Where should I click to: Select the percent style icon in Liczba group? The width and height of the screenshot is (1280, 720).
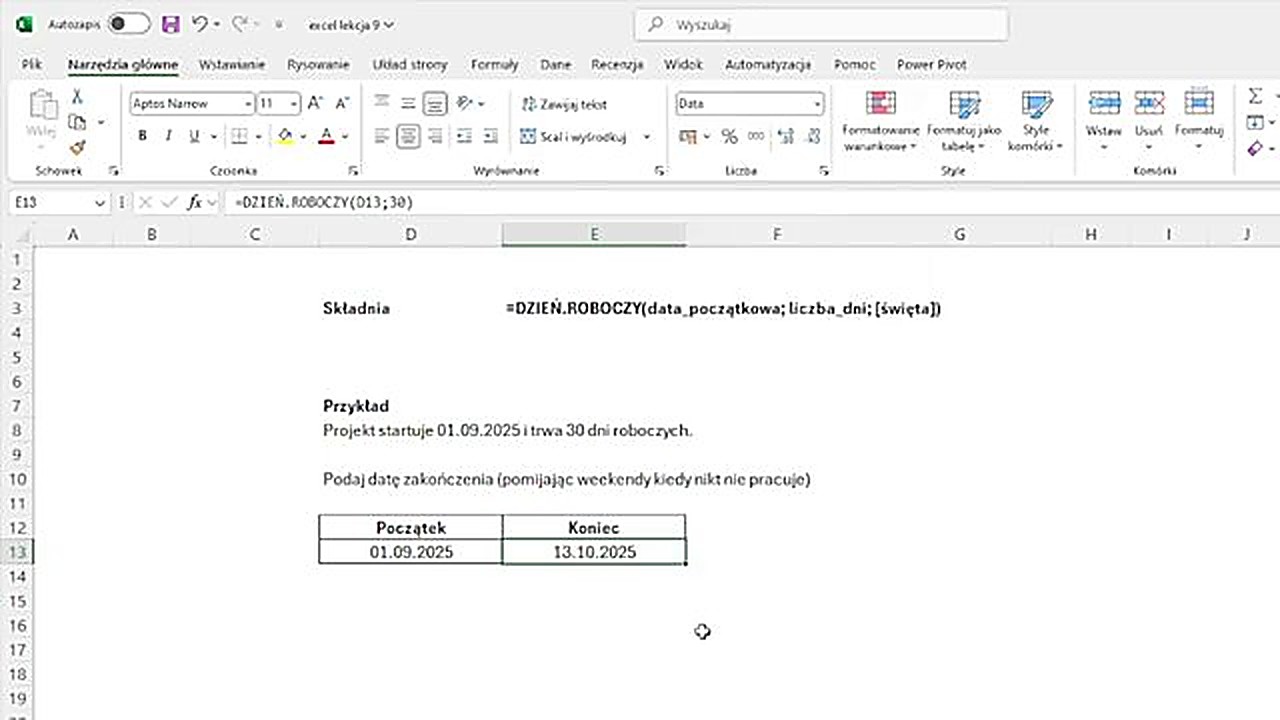pyautogui.click(x=729, y=137)
